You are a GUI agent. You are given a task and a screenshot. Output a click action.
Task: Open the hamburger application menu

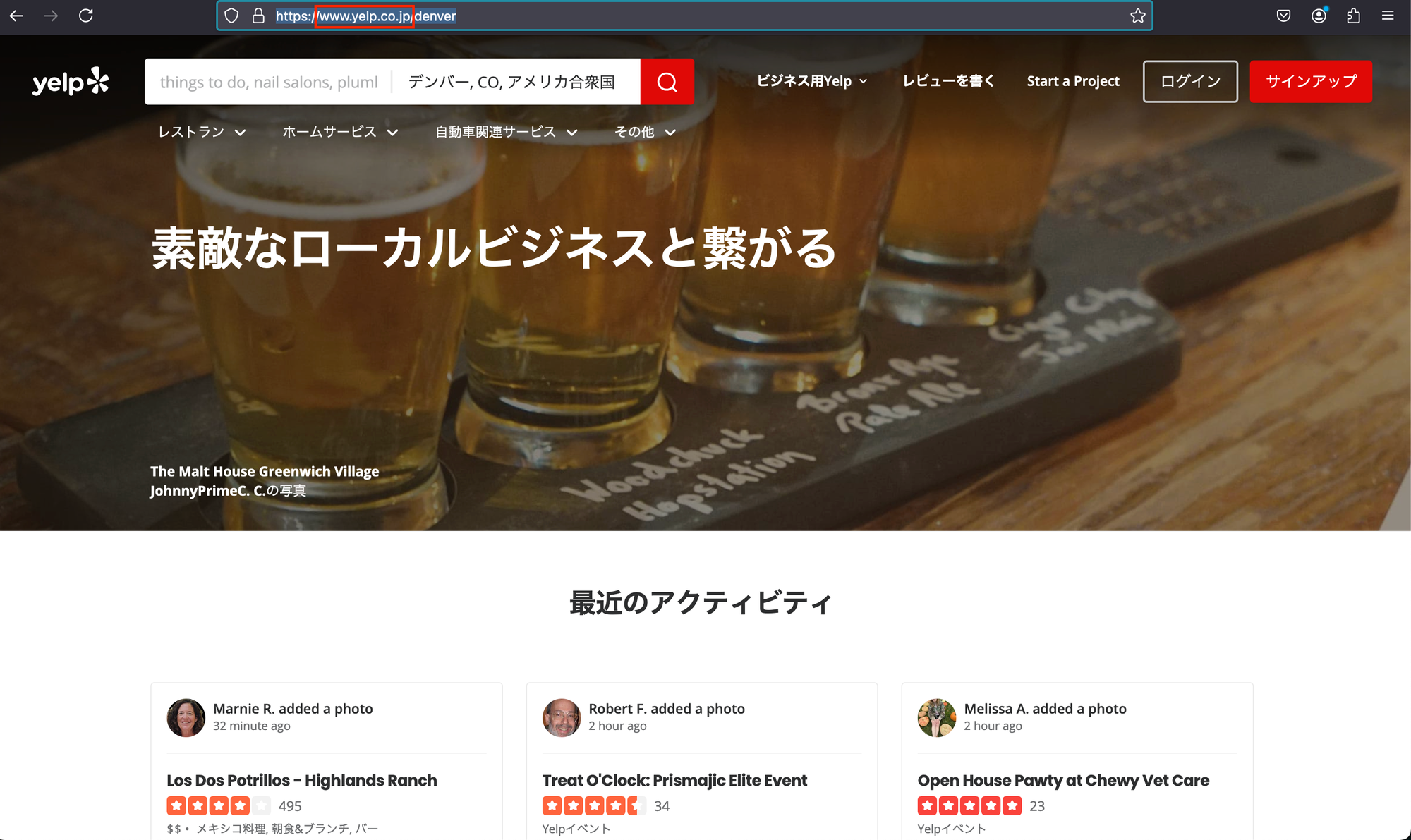(1388, 16)
